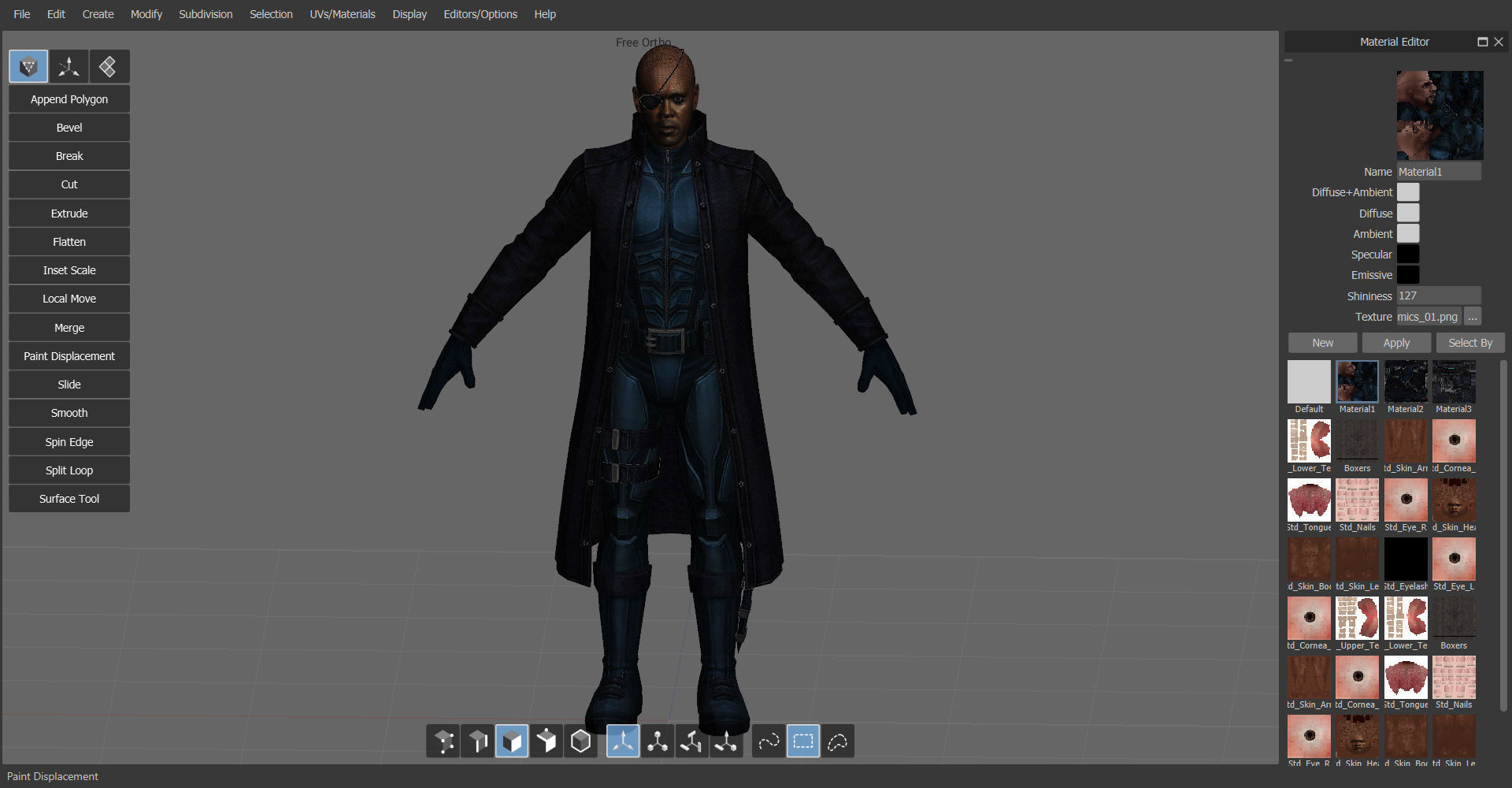Activate the move manipulator arrows icon

point(623,742)
